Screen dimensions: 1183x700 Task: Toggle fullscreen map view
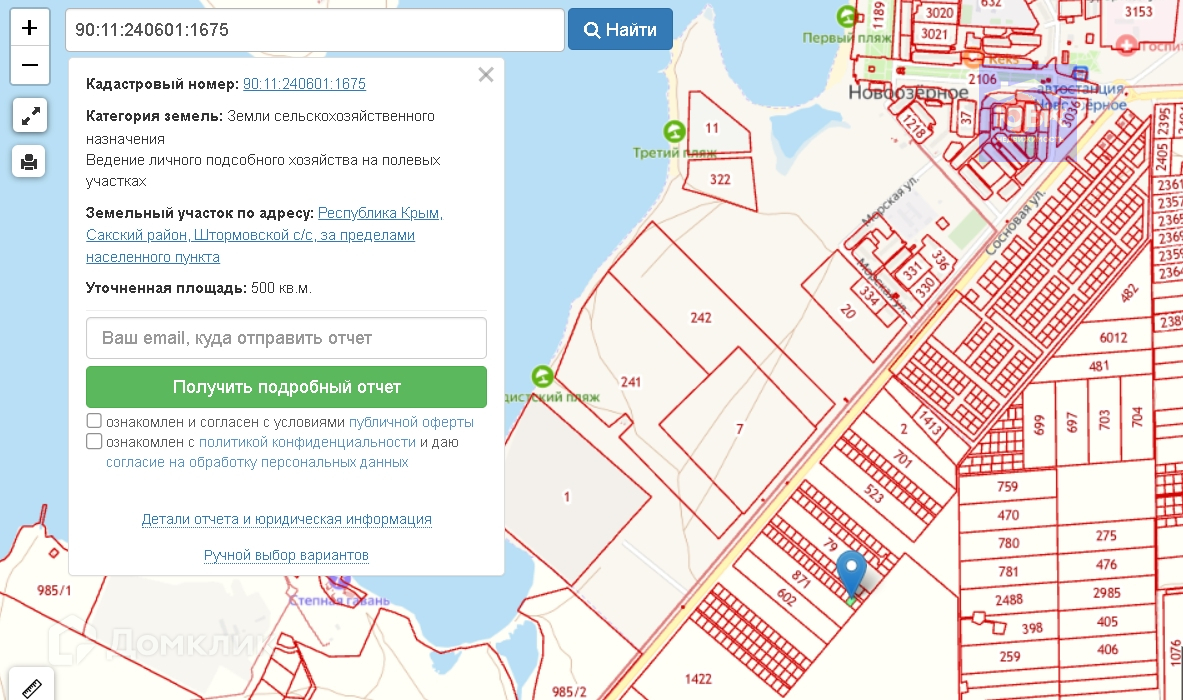tap(30, 115)
